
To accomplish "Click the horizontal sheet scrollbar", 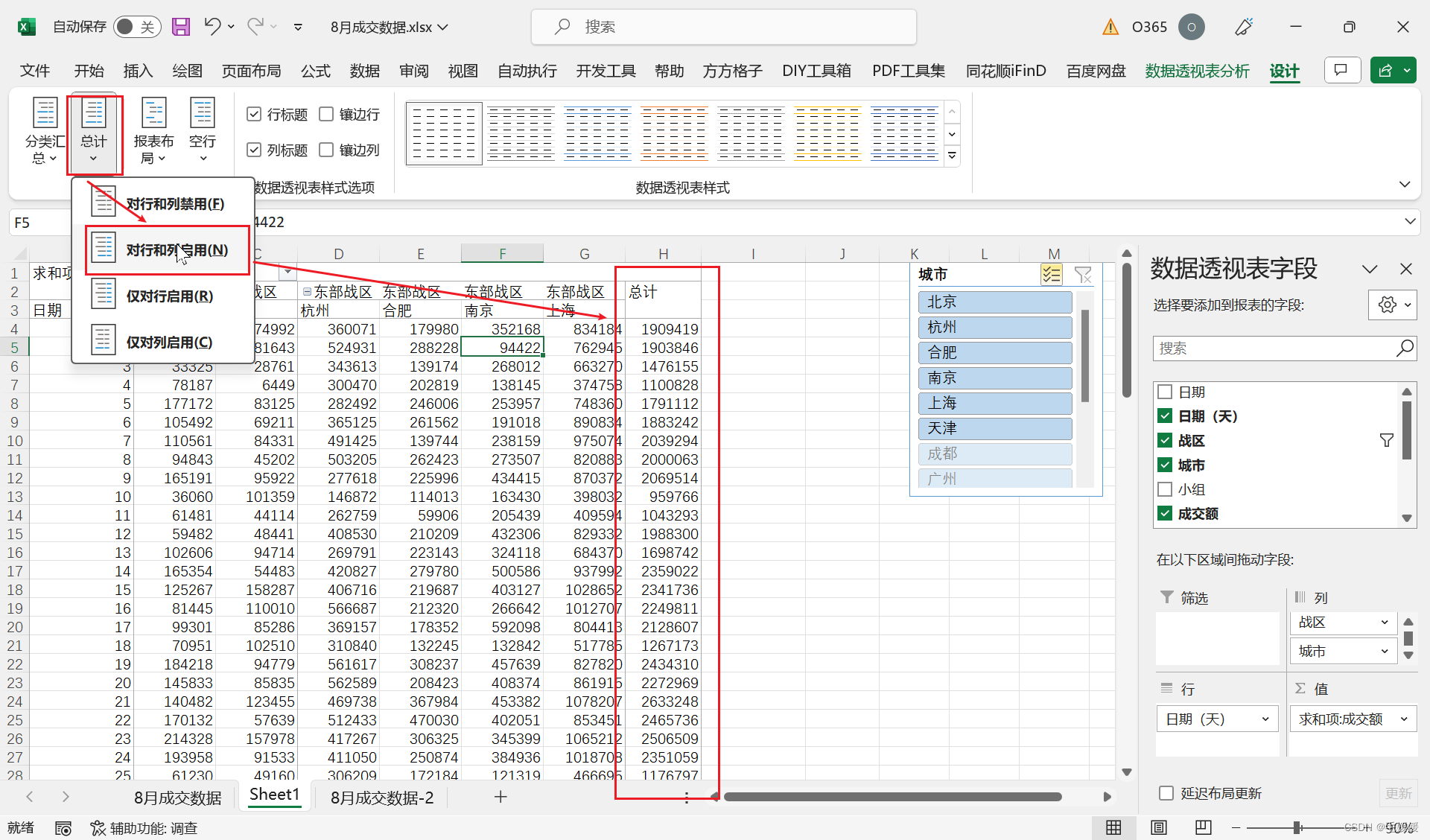I will pos(892,797).
